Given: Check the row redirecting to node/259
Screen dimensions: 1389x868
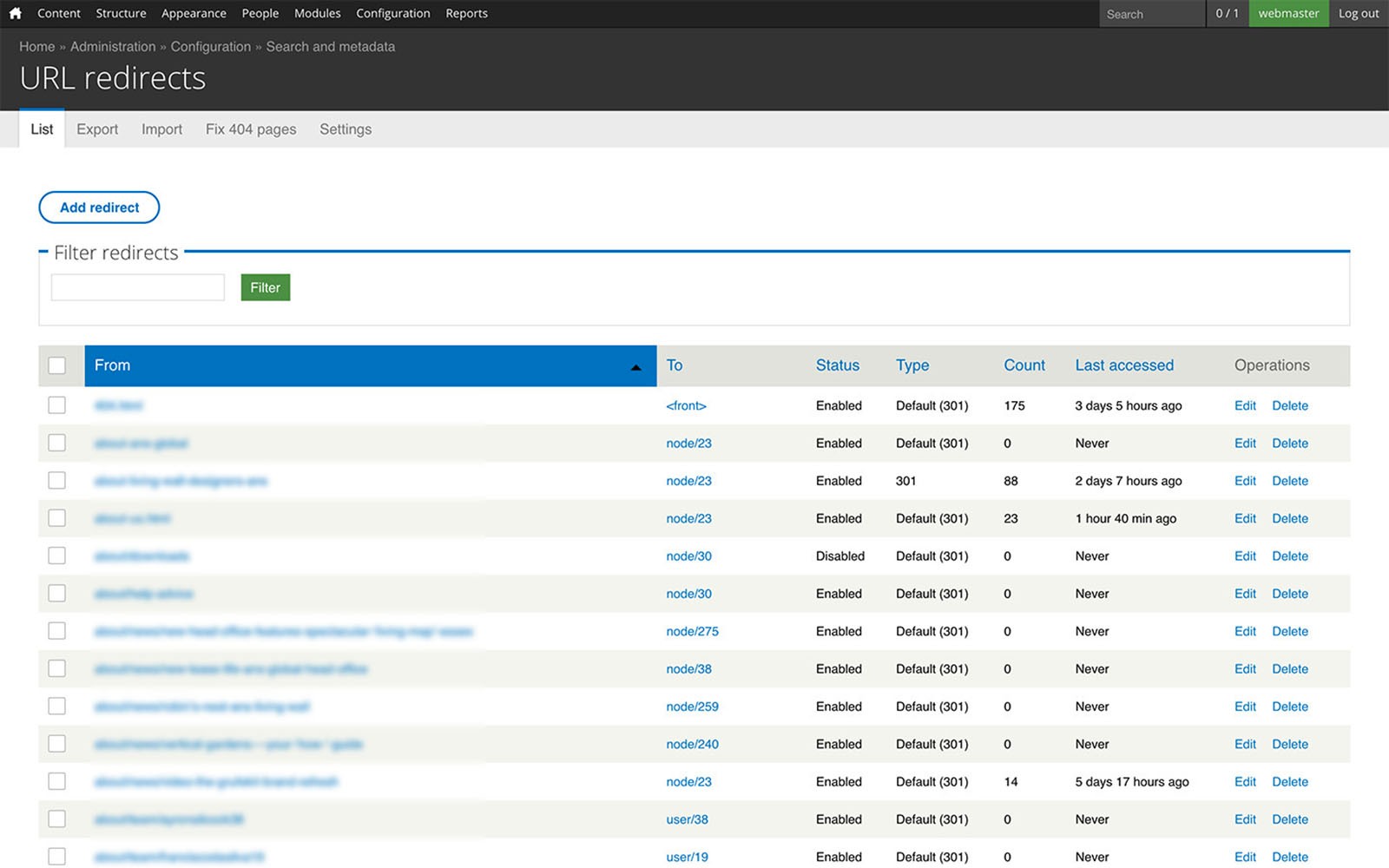Looking at the screenshot, I should pos(57,706).
